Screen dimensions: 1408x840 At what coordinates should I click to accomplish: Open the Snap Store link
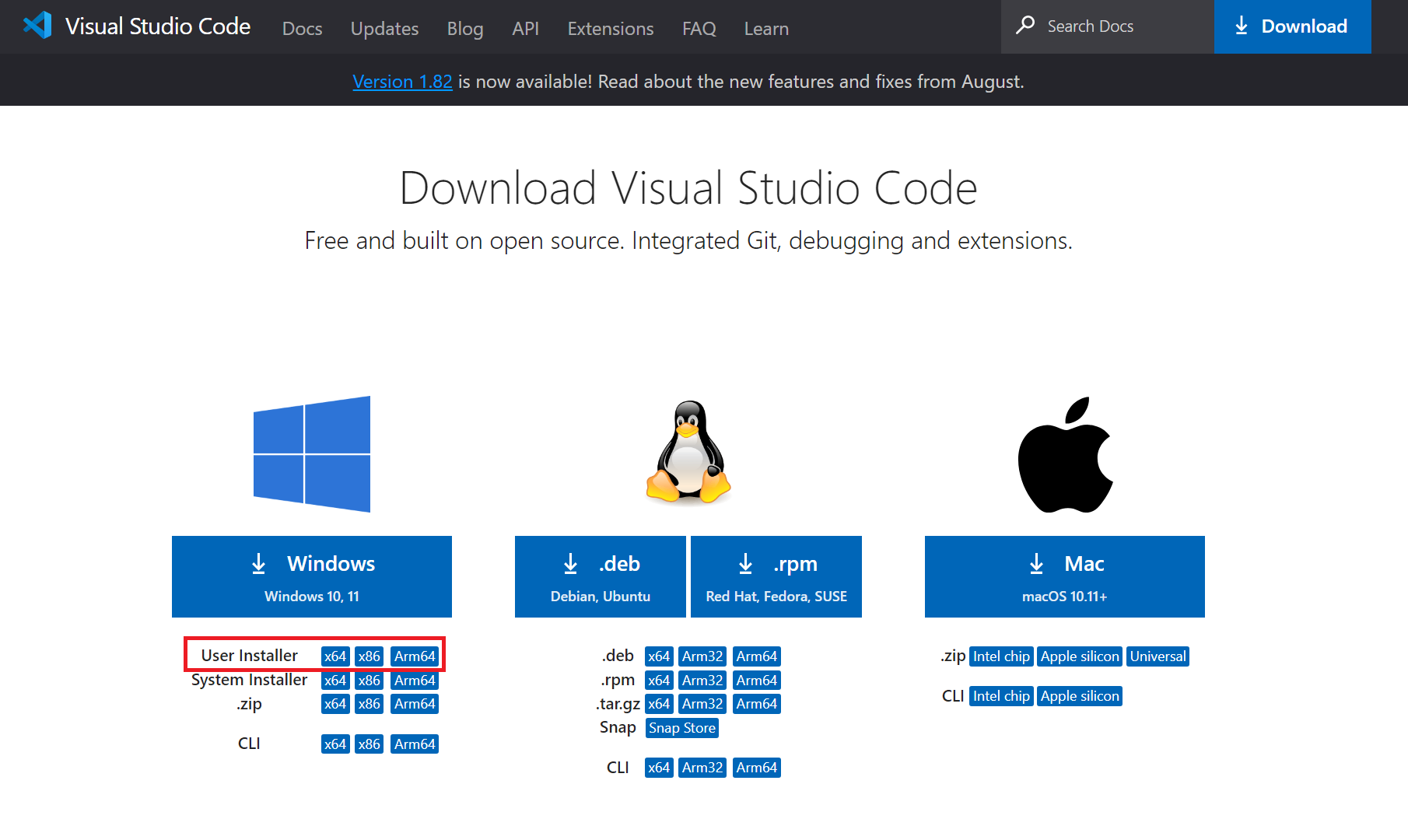point(682,728)
